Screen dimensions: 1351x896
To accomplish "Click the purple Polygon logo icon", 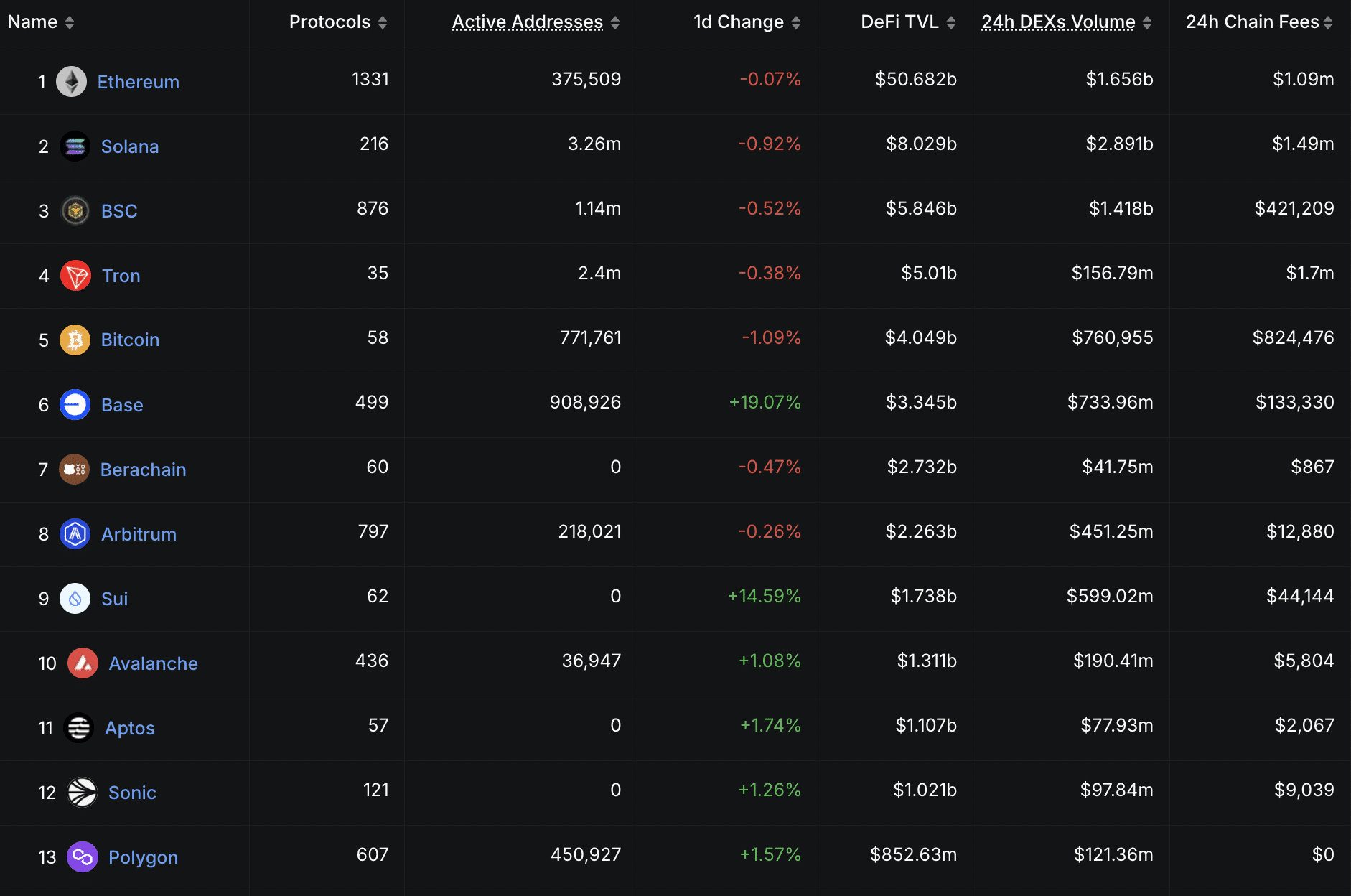I will click(82, 857).
